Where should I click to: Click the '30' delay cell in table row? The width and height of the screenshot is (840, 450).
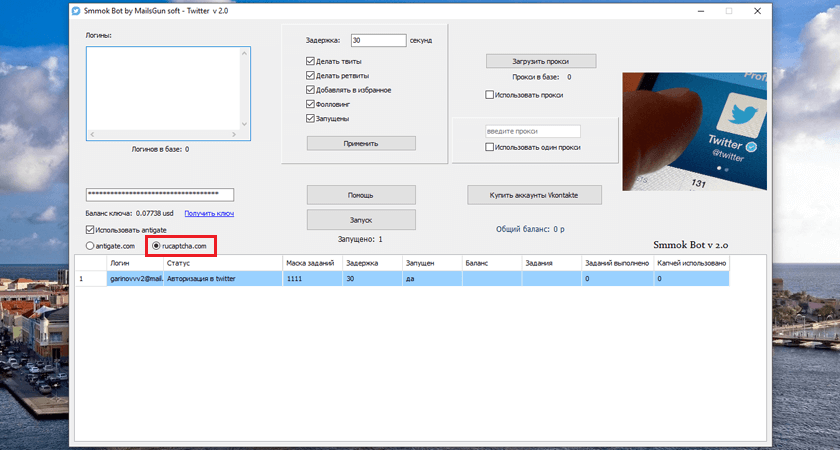(x=372, y=279)
